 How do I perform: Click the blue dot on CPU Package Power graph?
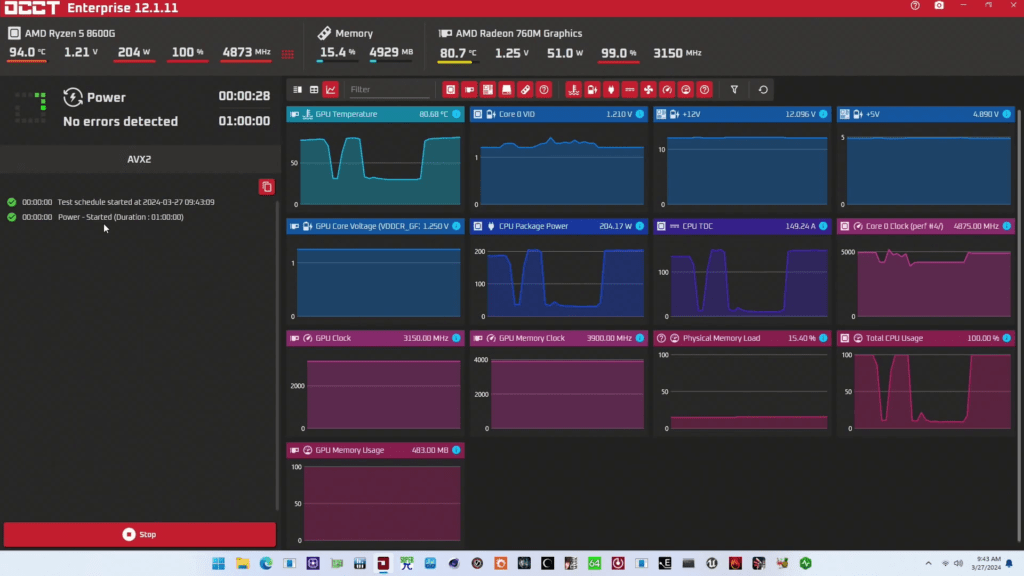(x=640, y=226)
